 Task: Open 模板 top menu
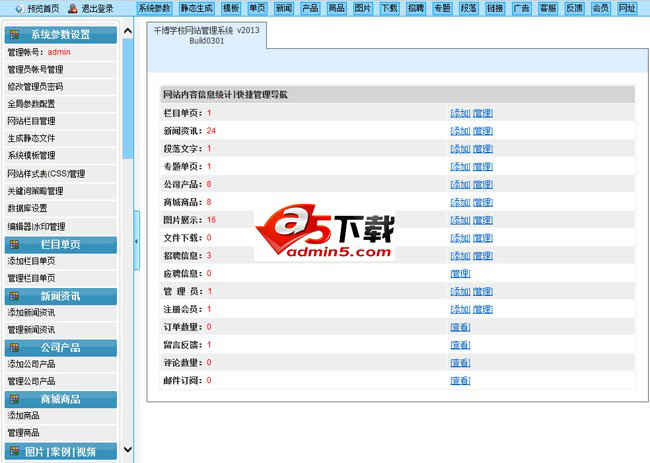click(x=231, y=8)
